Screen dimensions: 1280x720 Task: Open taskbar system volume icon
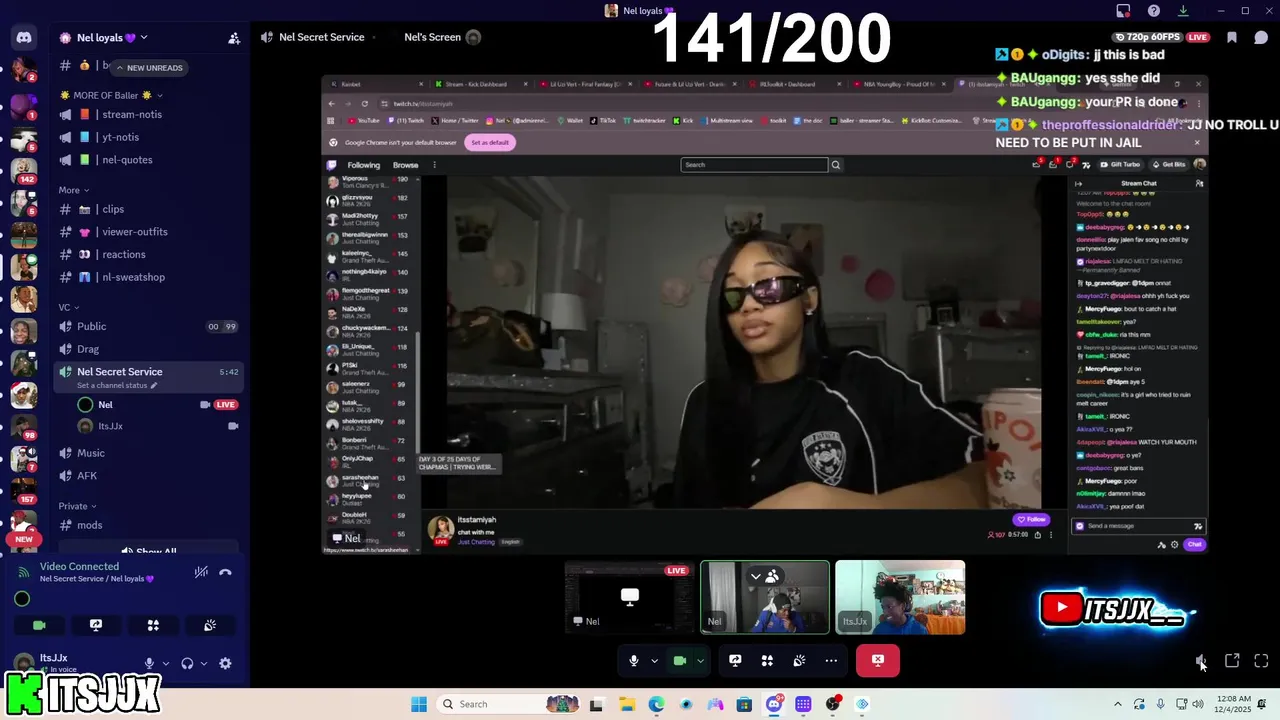pyautogui.click(x=1198, y=704)
